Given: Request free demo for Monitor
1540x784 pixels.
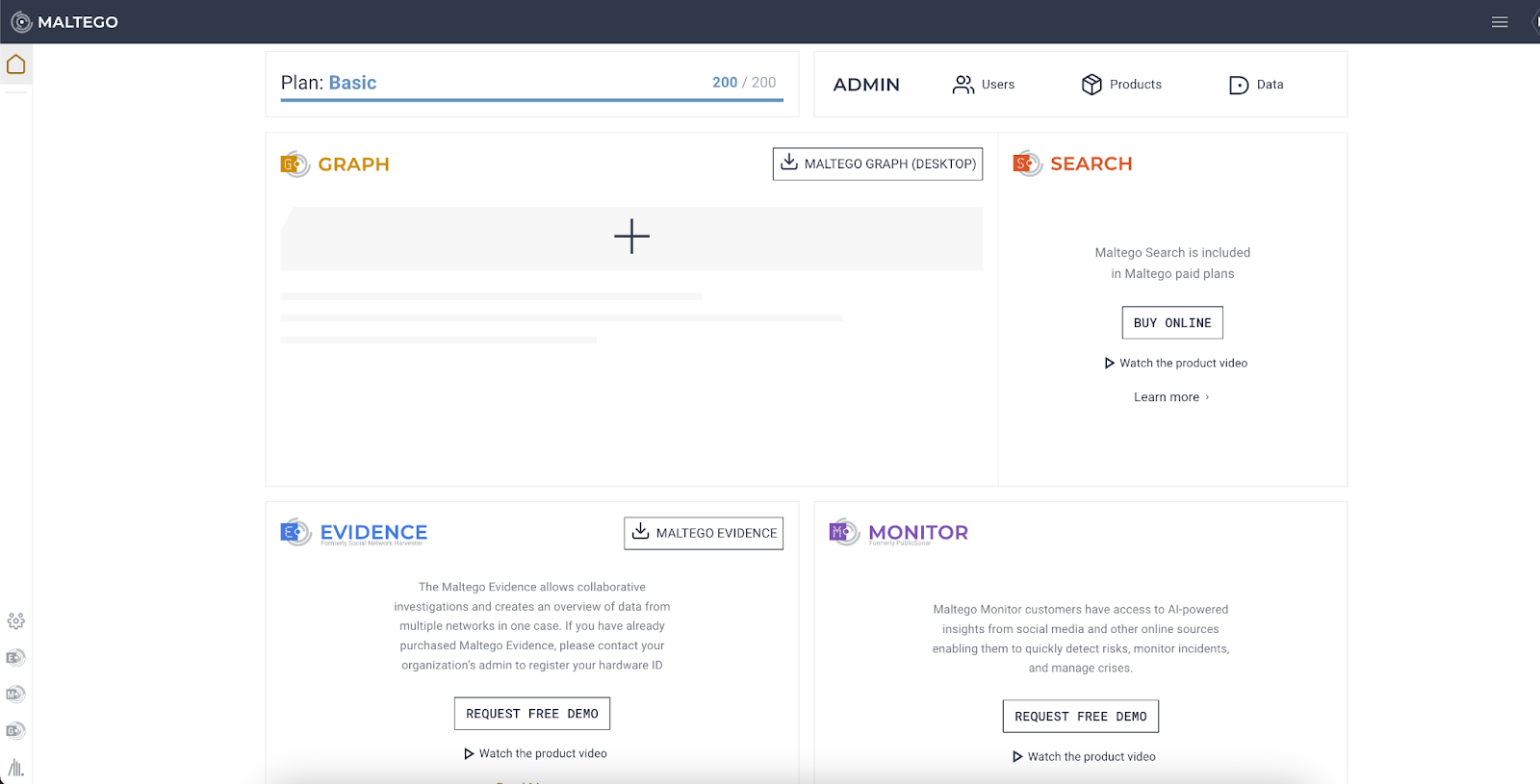Looking at the screenshot, I should (x=1081, y=717).
